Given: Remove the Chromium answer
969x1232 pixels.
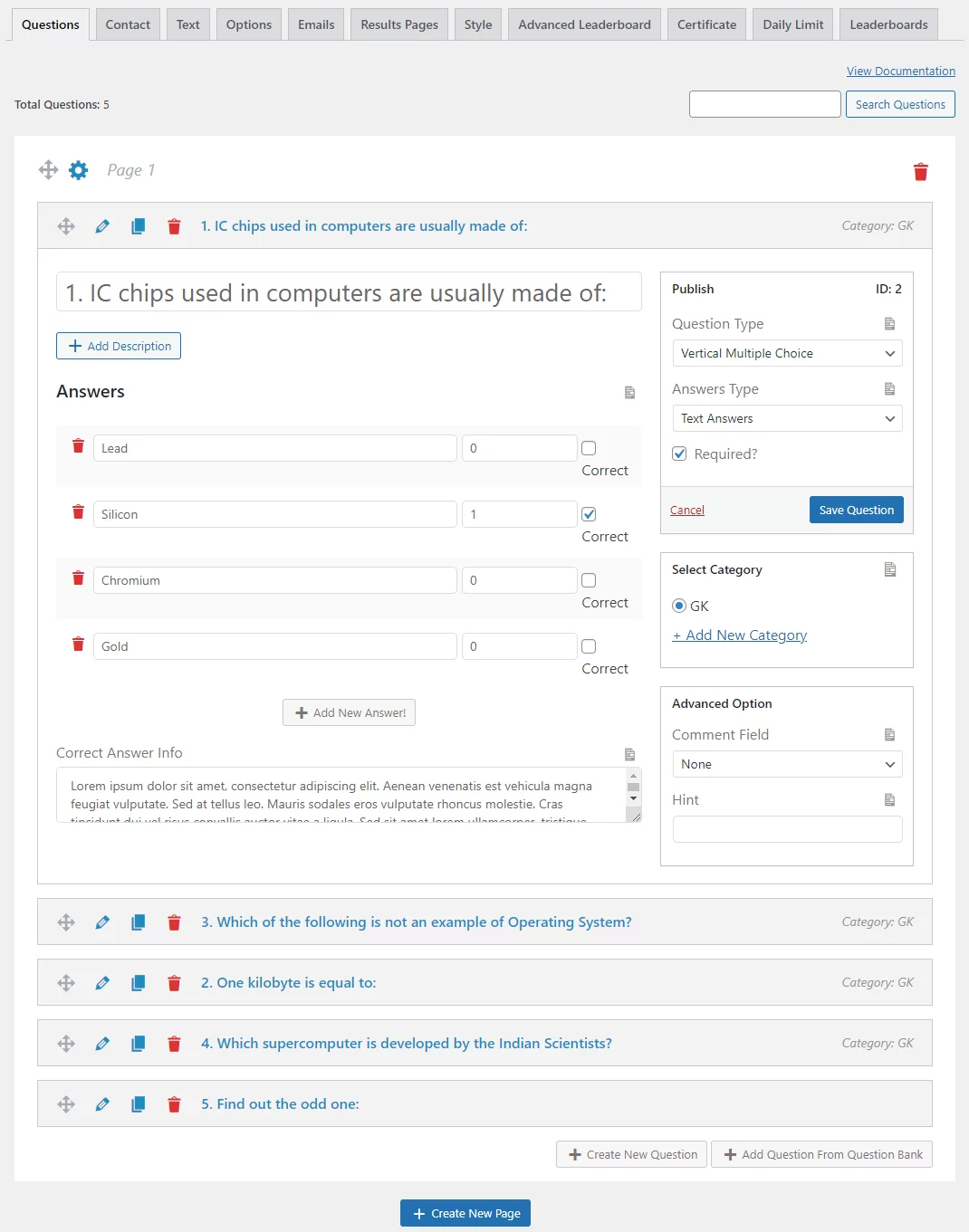Looking at the screenshot, I should [x=78, y=578].
